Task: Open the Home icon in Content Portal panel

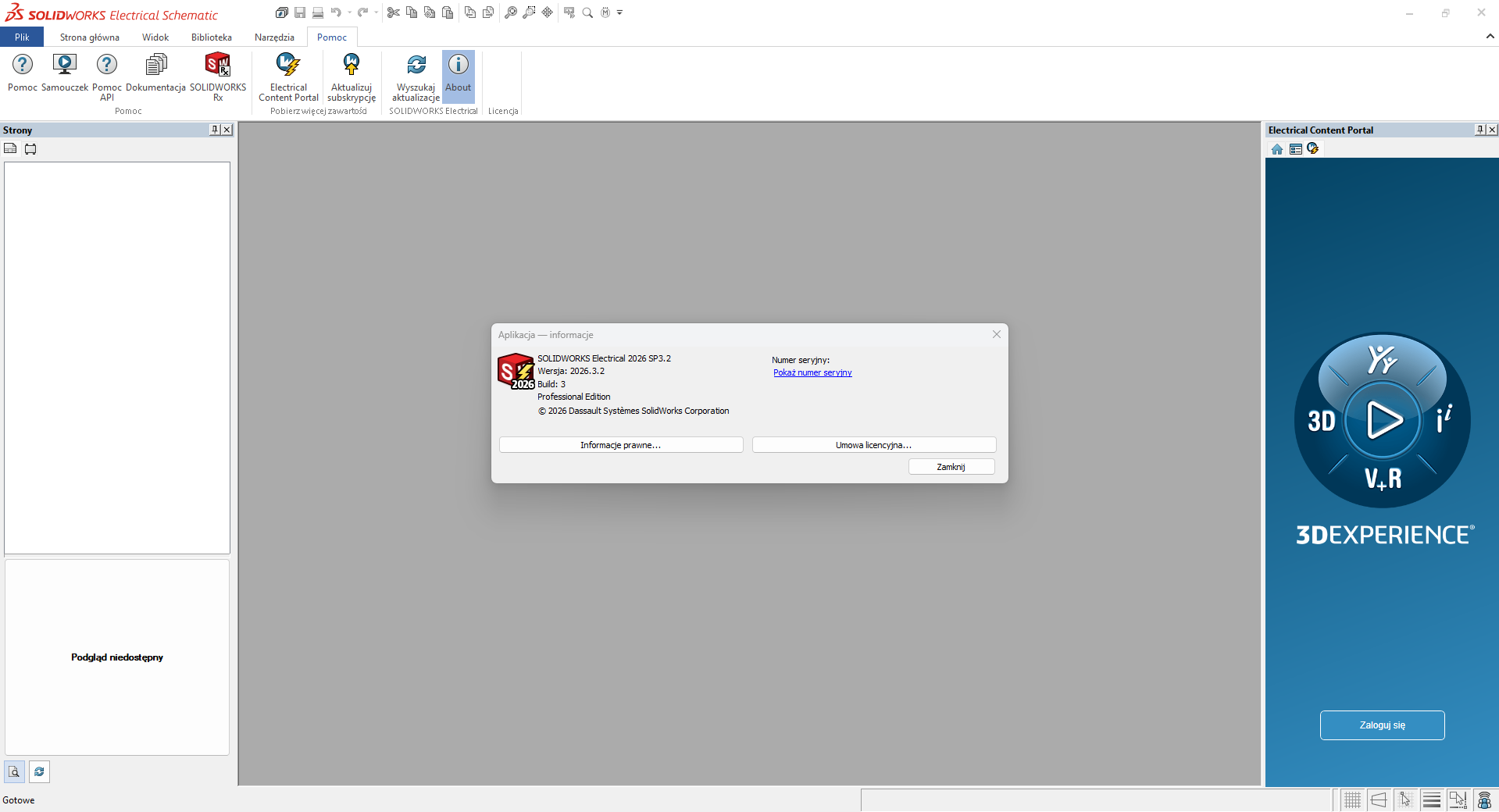Action: pyautogui.click(x=1277, y=149)
